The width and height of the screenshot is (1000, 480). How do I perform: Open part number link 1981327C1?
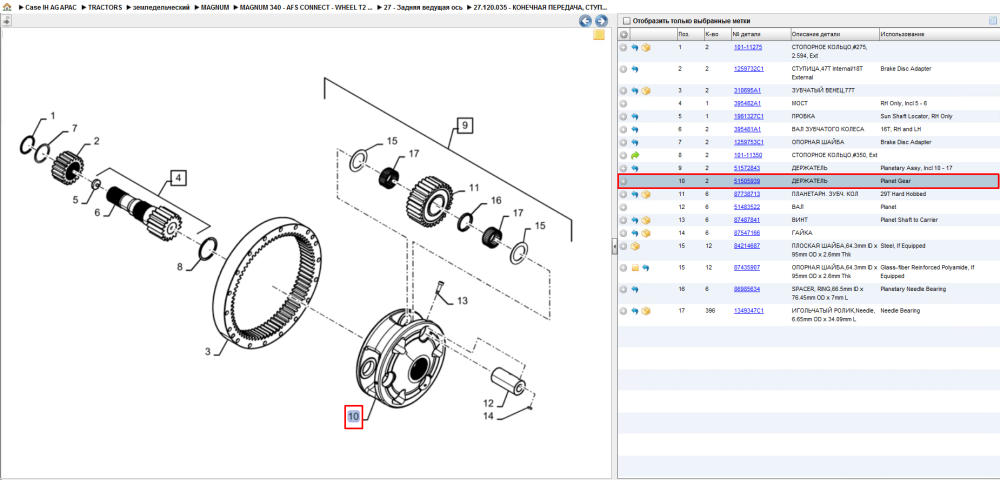coord(749,117)
